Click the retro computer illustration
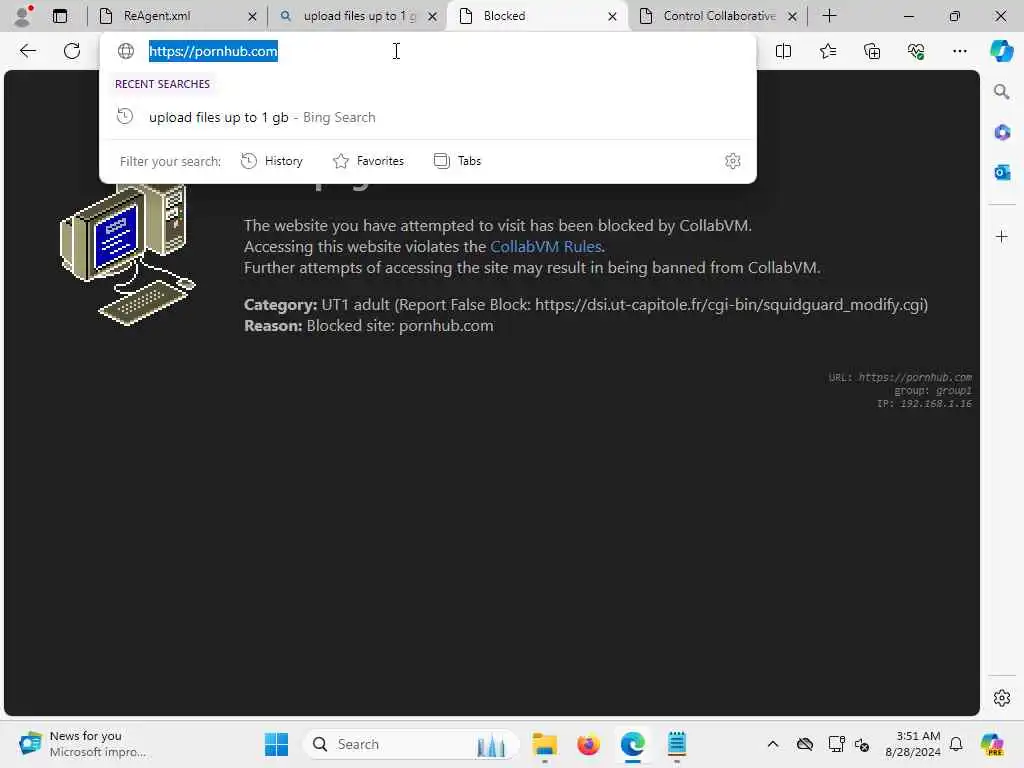The height and width of the screenshot is (768, 1024). (x=127, y=255)
